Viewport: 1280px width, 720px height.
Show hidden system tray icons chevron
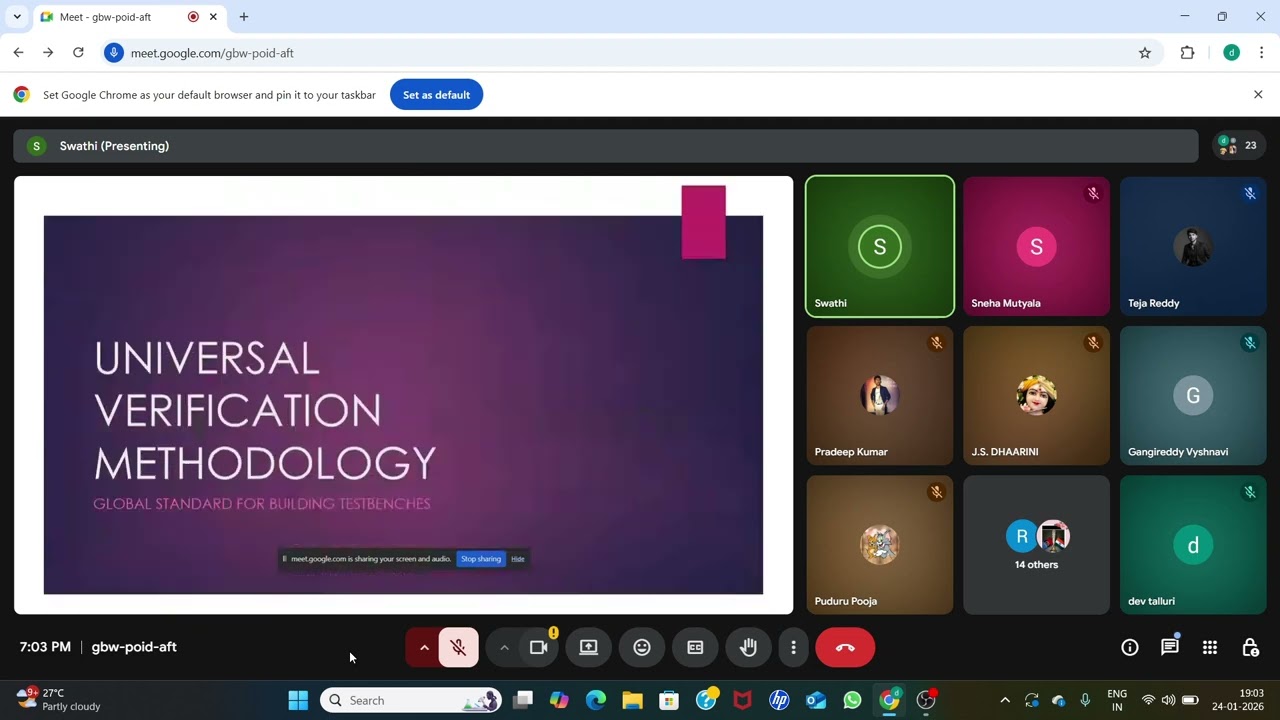[1005, 700]
